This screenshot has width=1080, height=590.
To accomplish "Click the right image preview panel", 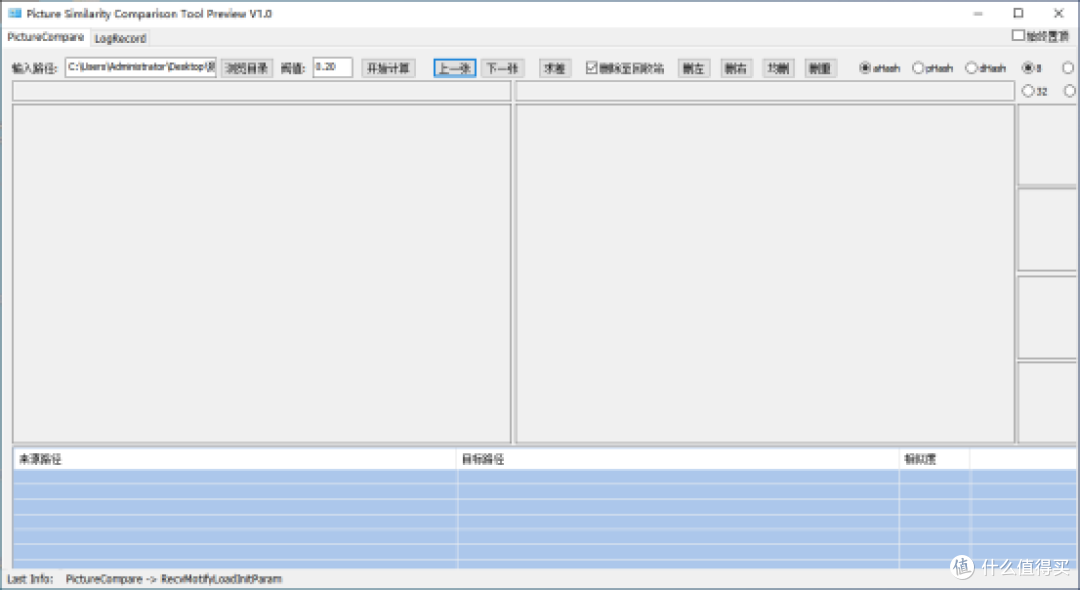I will (765, 273).
